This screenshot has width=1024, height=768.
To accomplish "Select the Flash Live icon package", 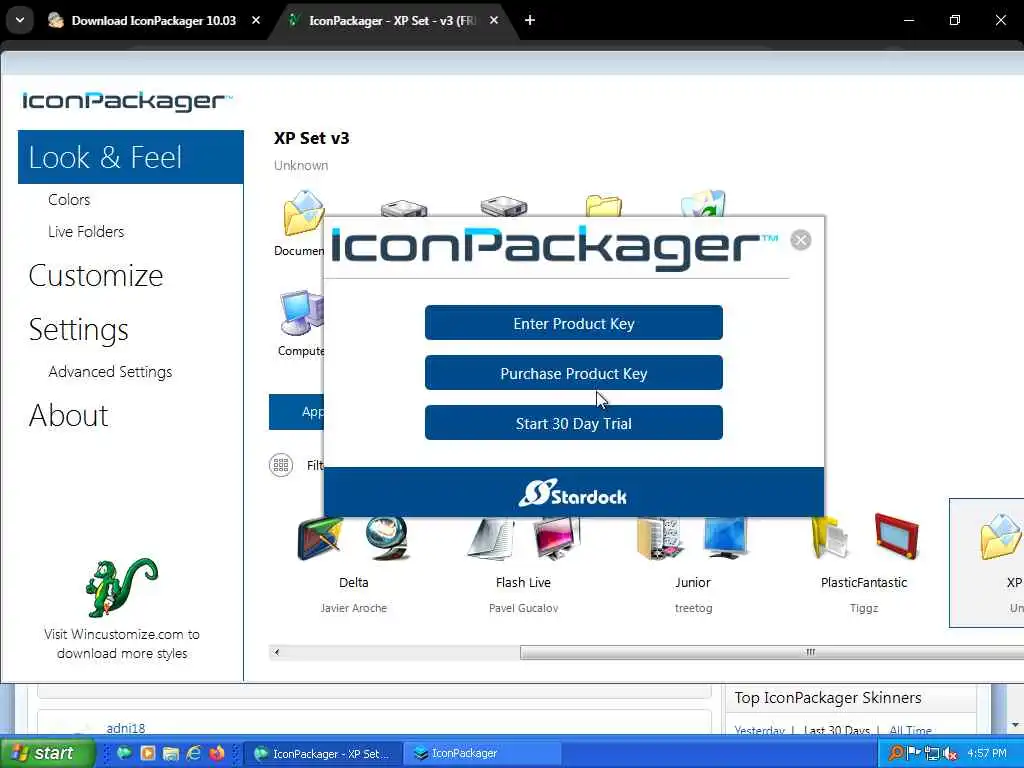I will point(523,566).
